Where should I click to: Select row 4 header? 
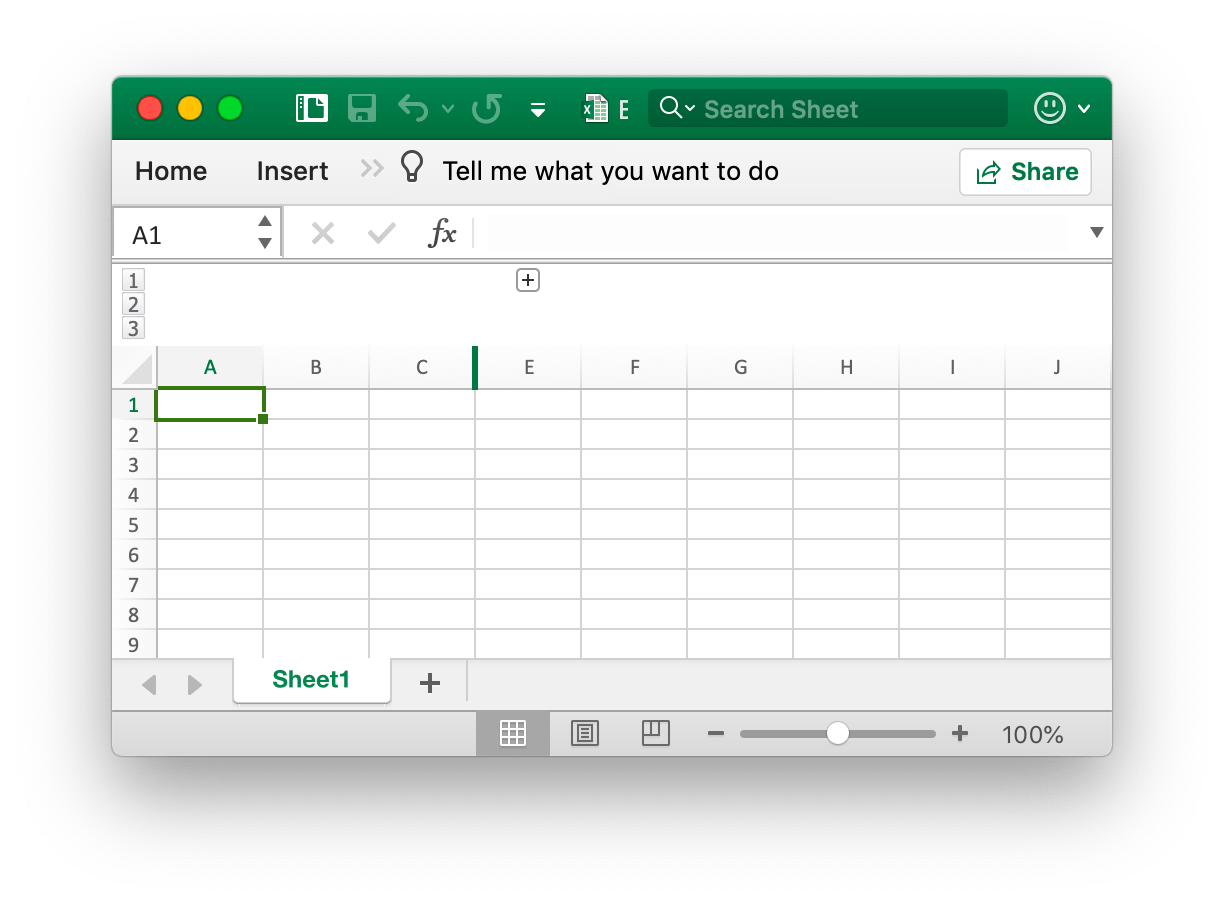click(x=134, y=495)
